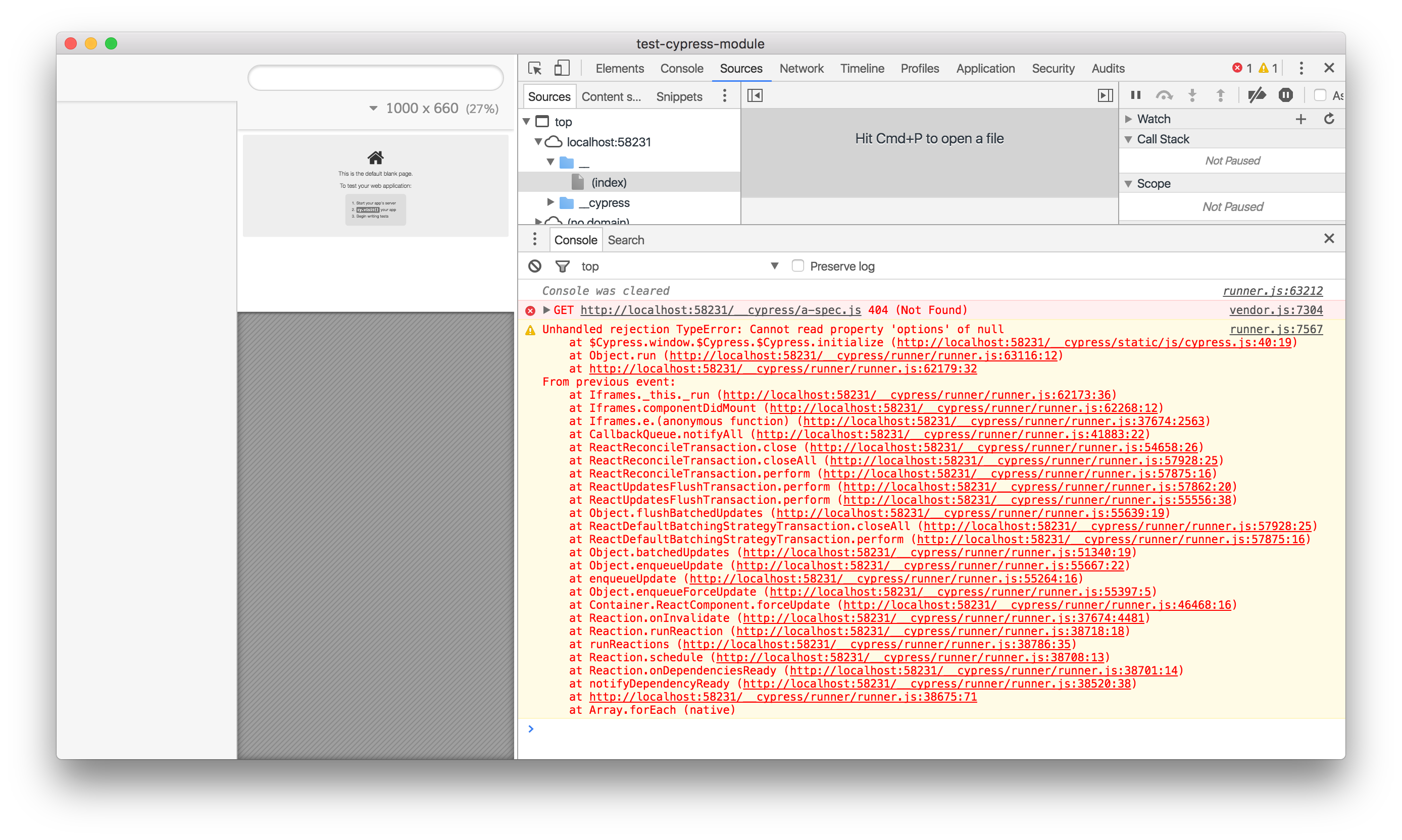
Task: Collapse the Call Stack section
Action: pos(1128,139)
